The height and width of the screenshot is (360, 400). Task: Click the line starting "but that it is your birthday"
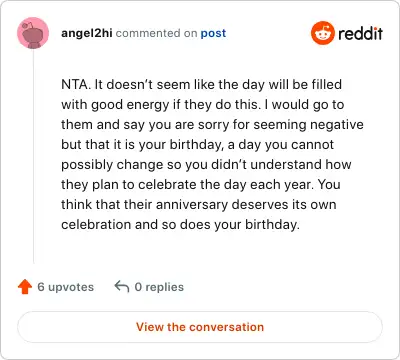pos(197,145)
